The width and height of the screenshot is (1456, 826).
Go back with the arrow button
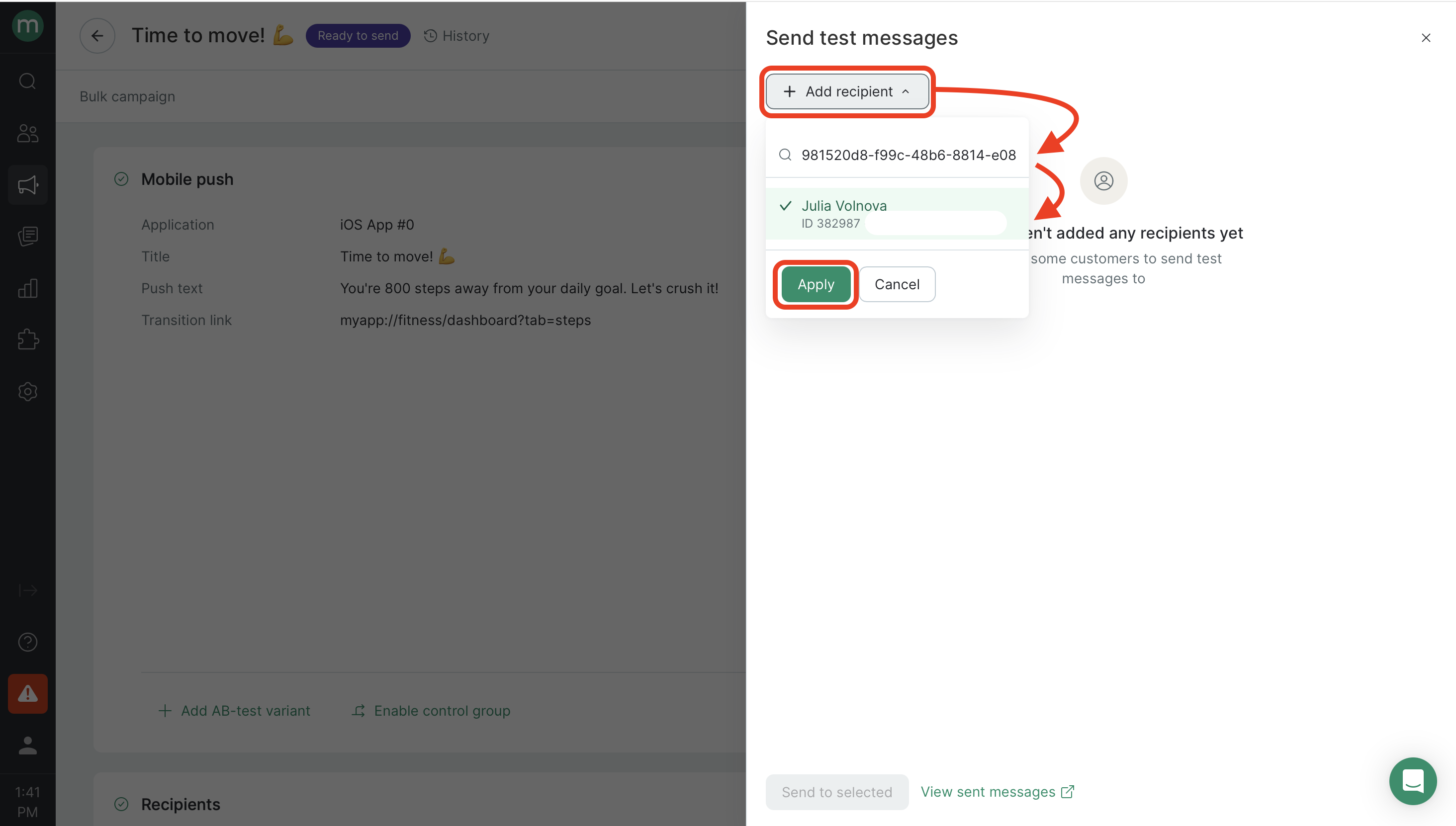tap(97, 36)
